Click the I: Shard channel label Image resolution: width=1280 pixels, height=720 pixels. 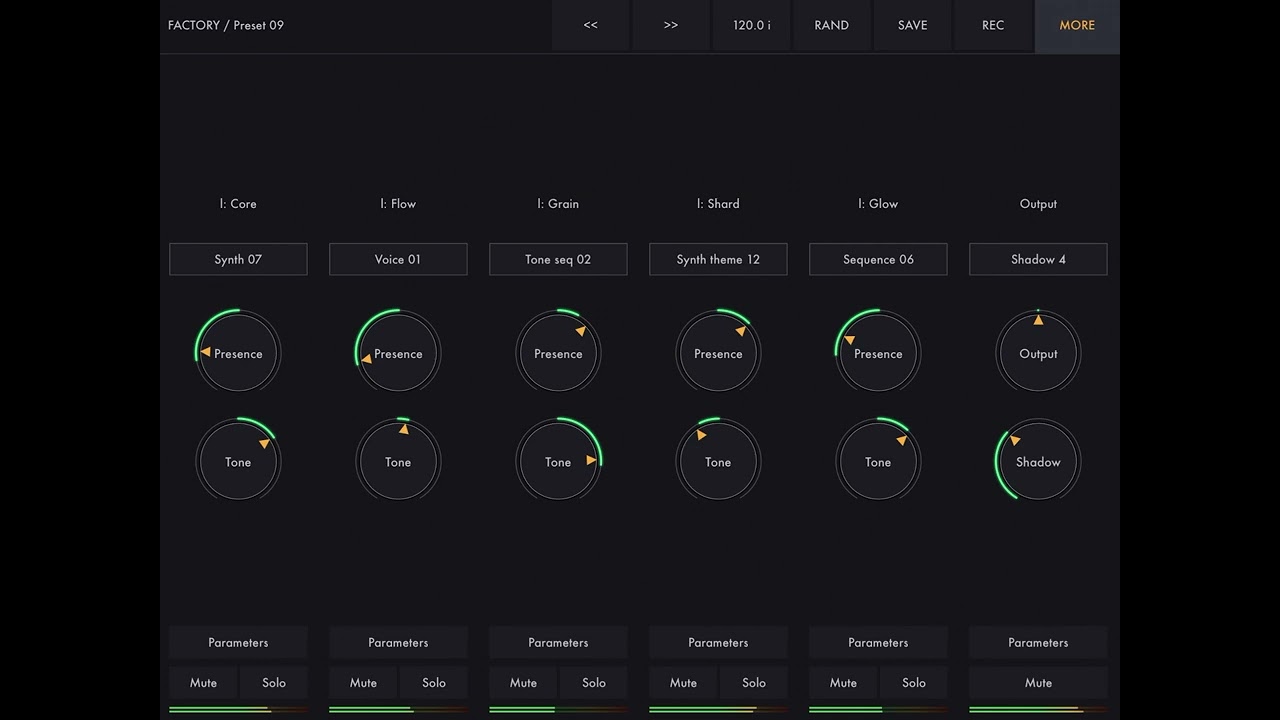tap(718, 204)
